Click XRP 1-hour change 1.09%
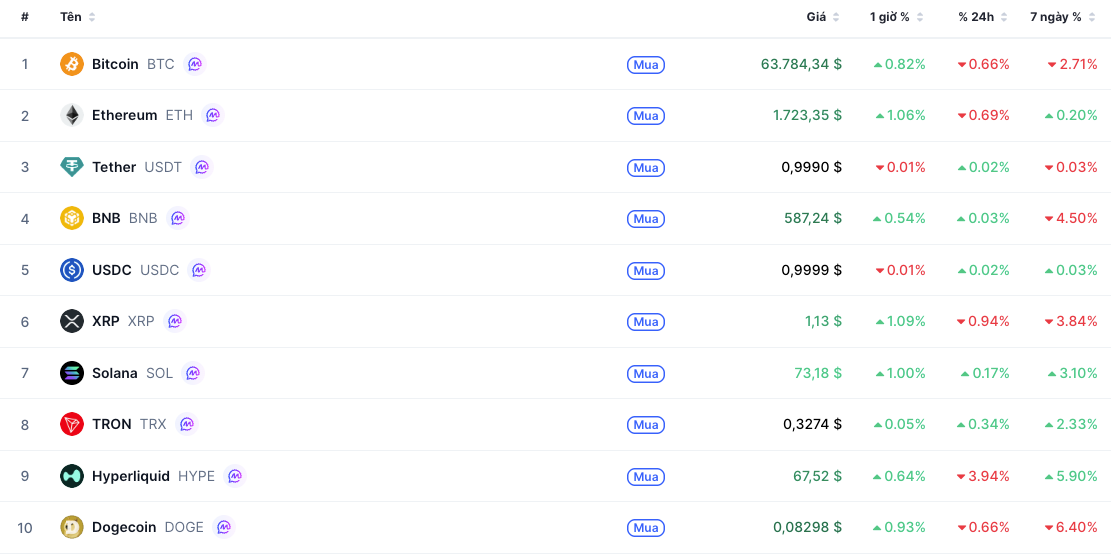 [901, 321]
